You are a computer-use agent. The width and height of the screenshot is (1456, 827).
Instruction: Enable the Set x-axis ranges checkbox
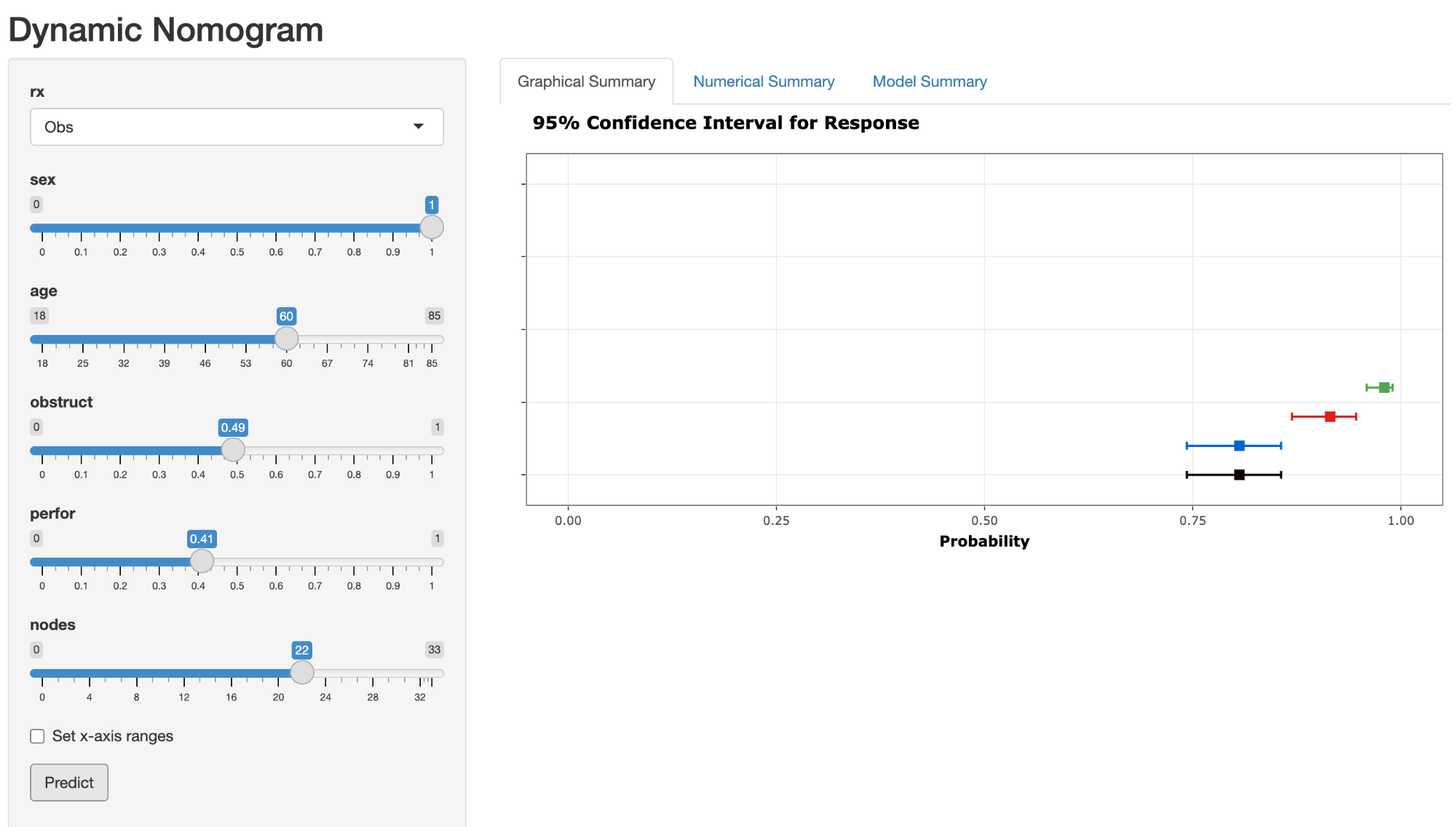tap(37, 736)
